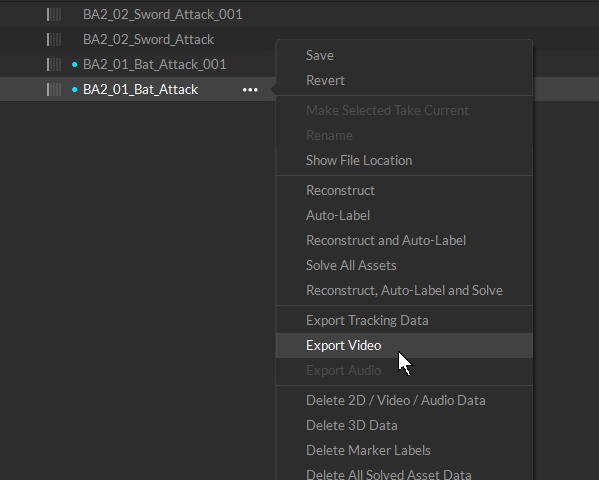
Task: Click the cyan dot beside BA2_01_Bat_Attack_001
Action: pyautogui.click(x=74, y=65)
